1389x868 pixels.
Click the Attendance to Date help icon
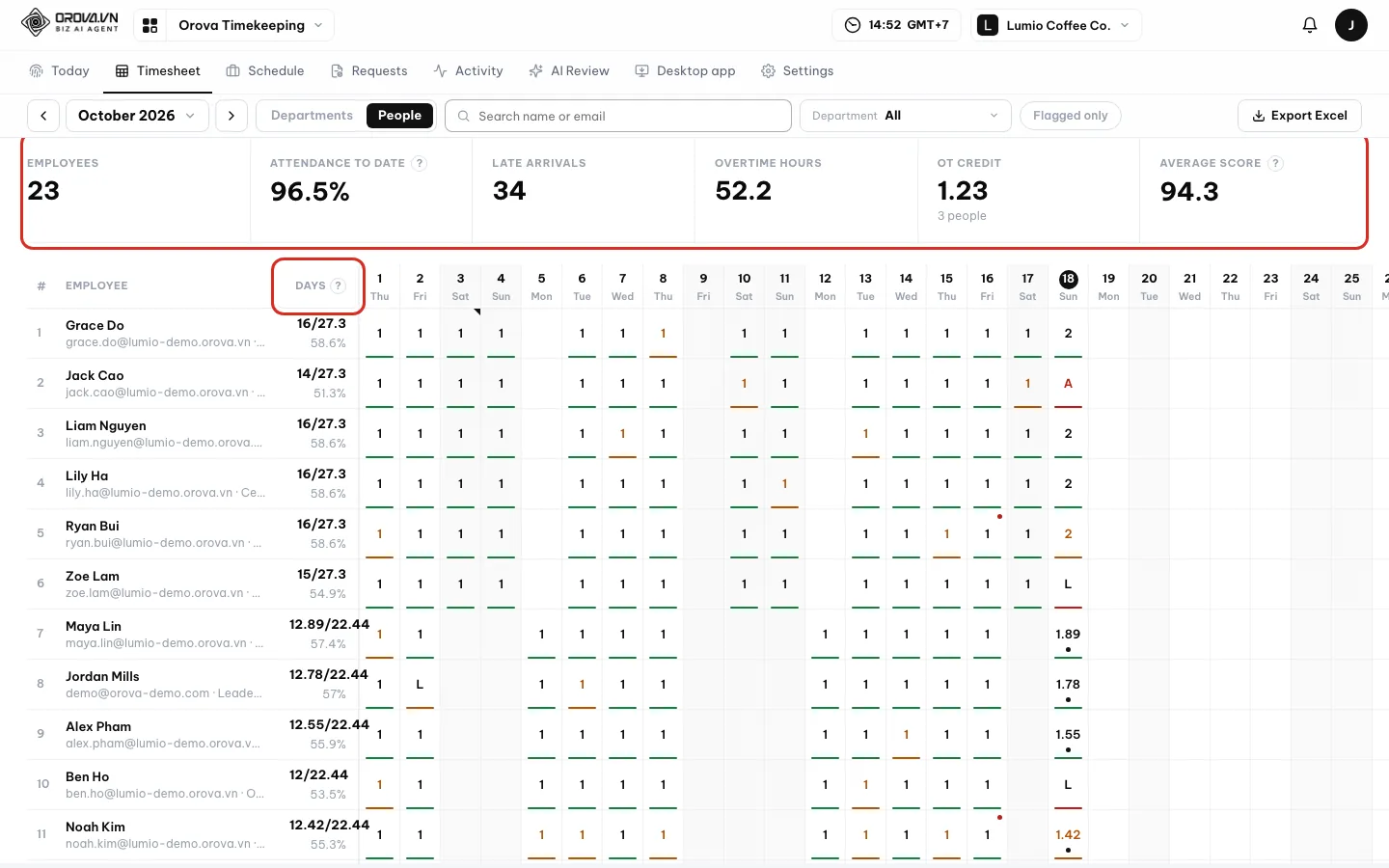[419, 163]
